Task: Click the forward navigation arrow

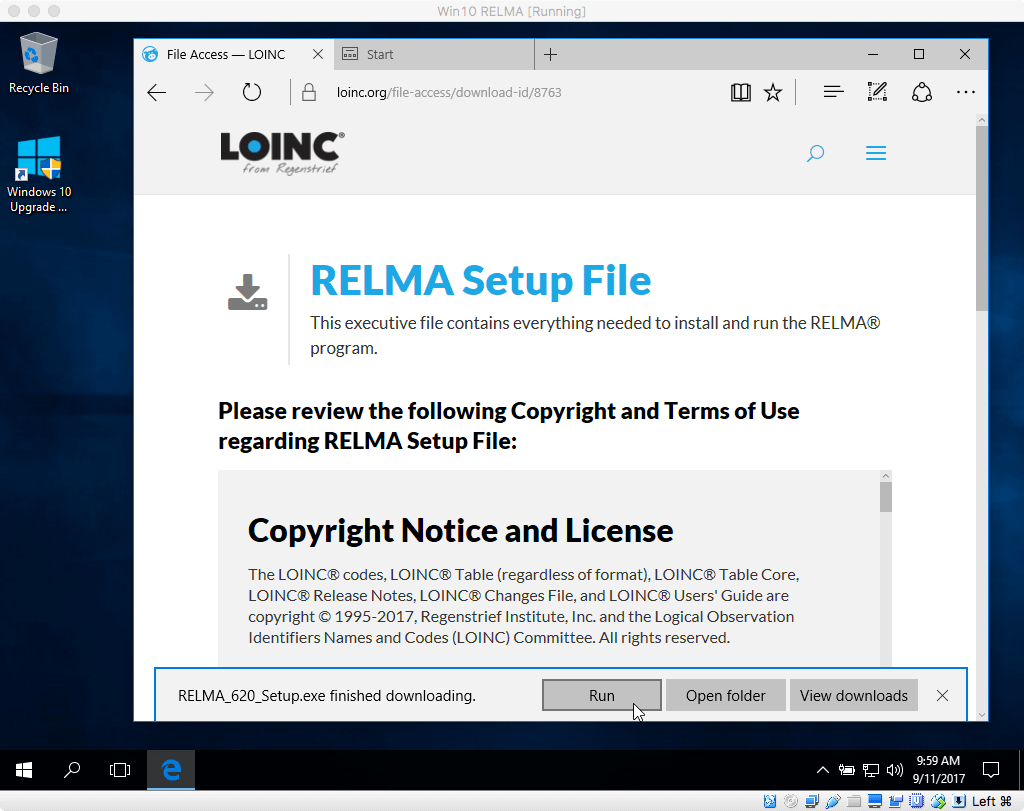Action: point(204,93)
